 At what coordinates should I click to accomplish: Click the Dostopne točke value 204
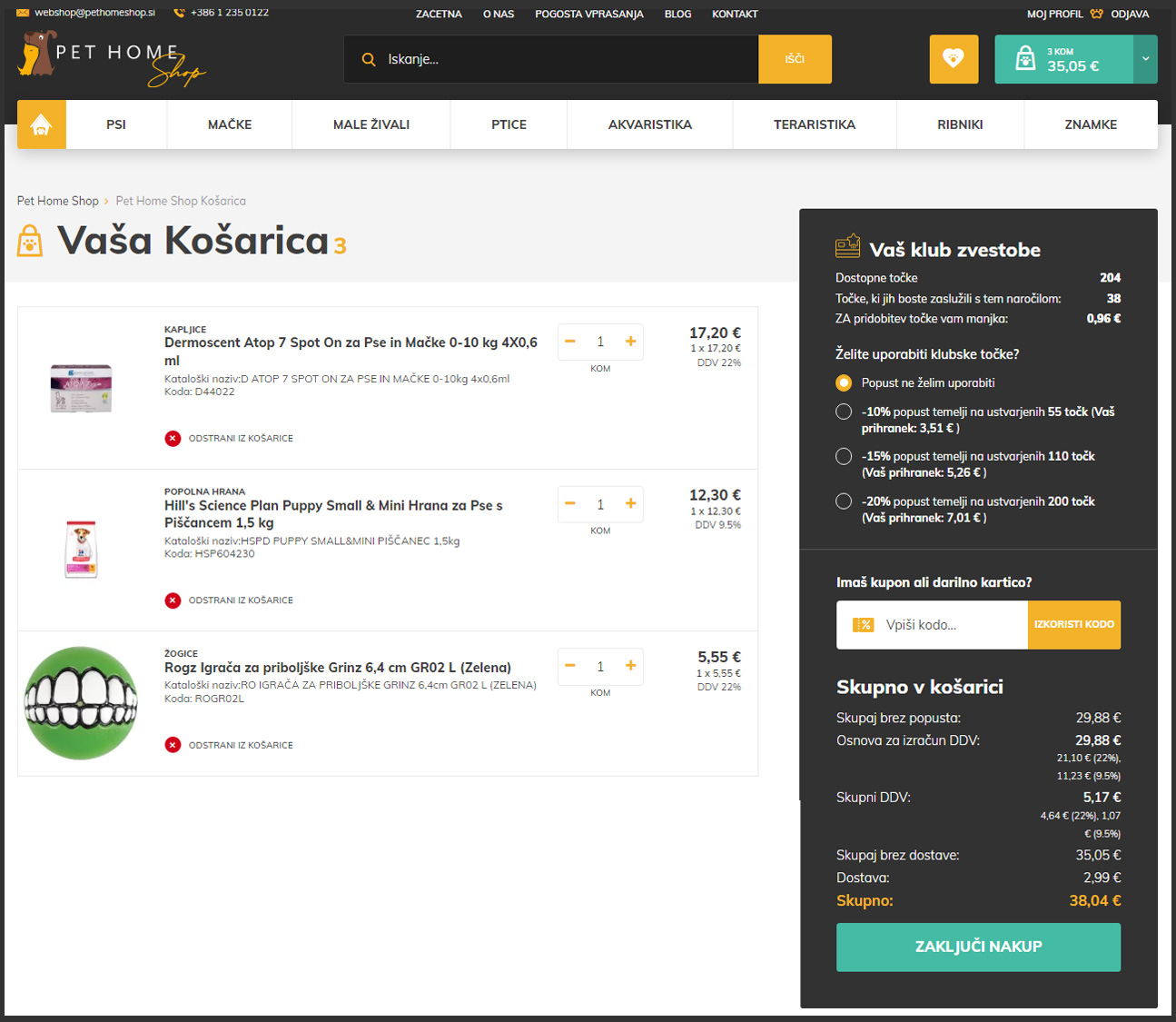[x=1110, y=278]
